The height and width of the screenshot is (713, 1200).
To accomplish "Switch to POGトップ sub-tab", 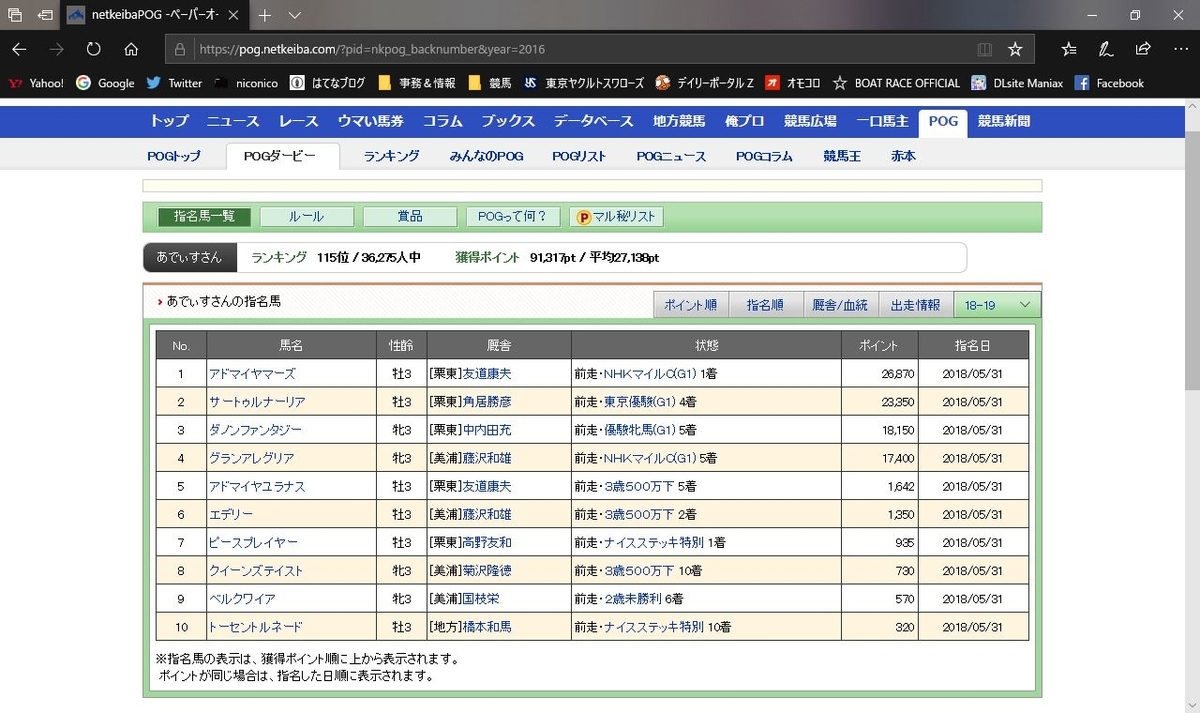I will (173, 156).
